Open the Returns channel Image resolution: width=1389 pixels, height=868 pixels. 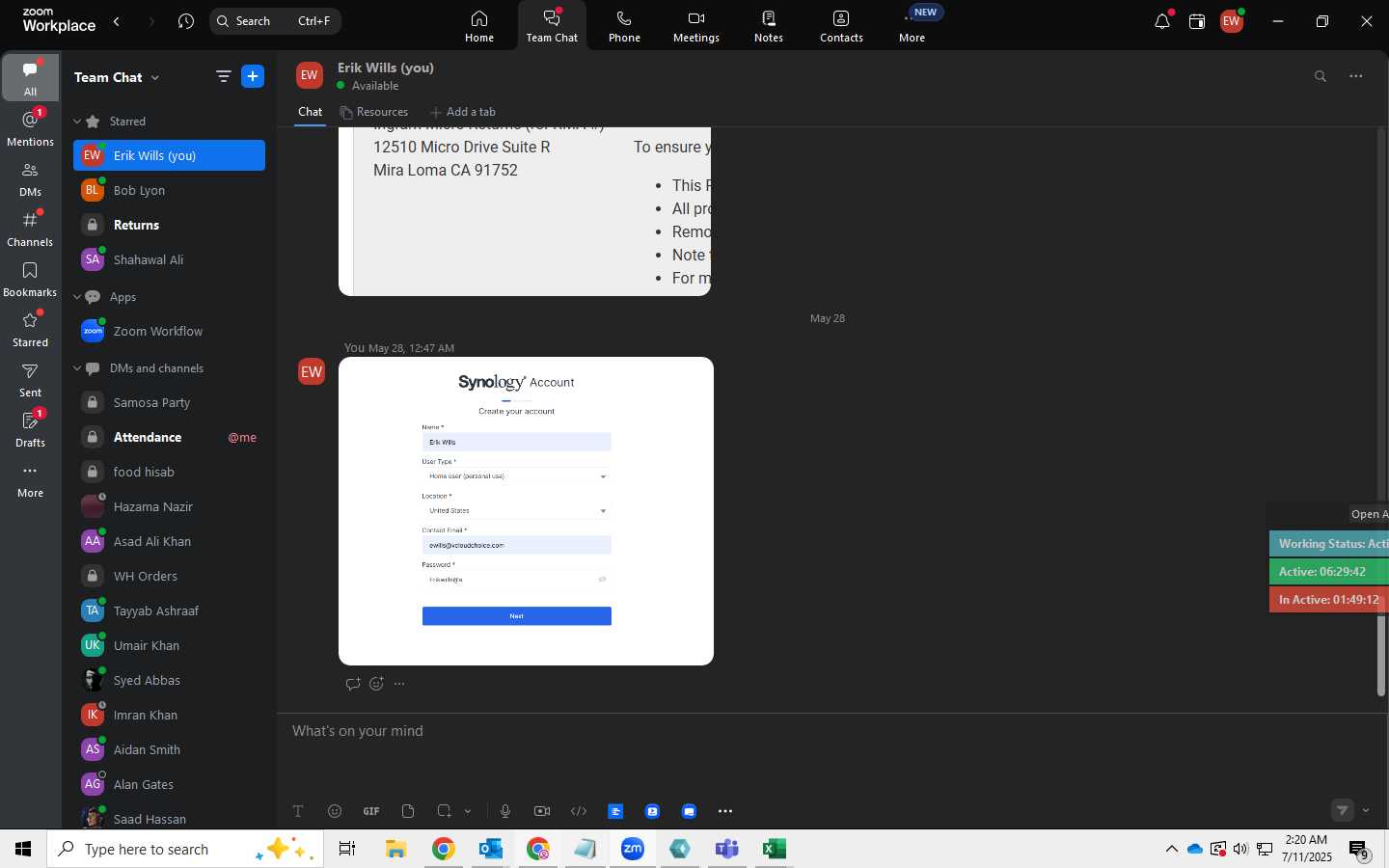169,225
